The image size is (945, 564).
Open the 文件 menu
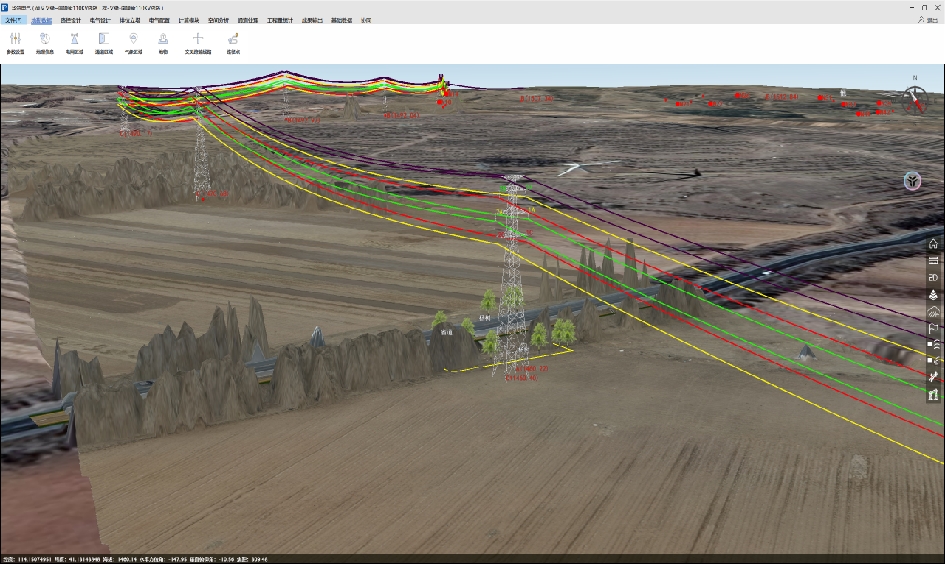[13, 19]
